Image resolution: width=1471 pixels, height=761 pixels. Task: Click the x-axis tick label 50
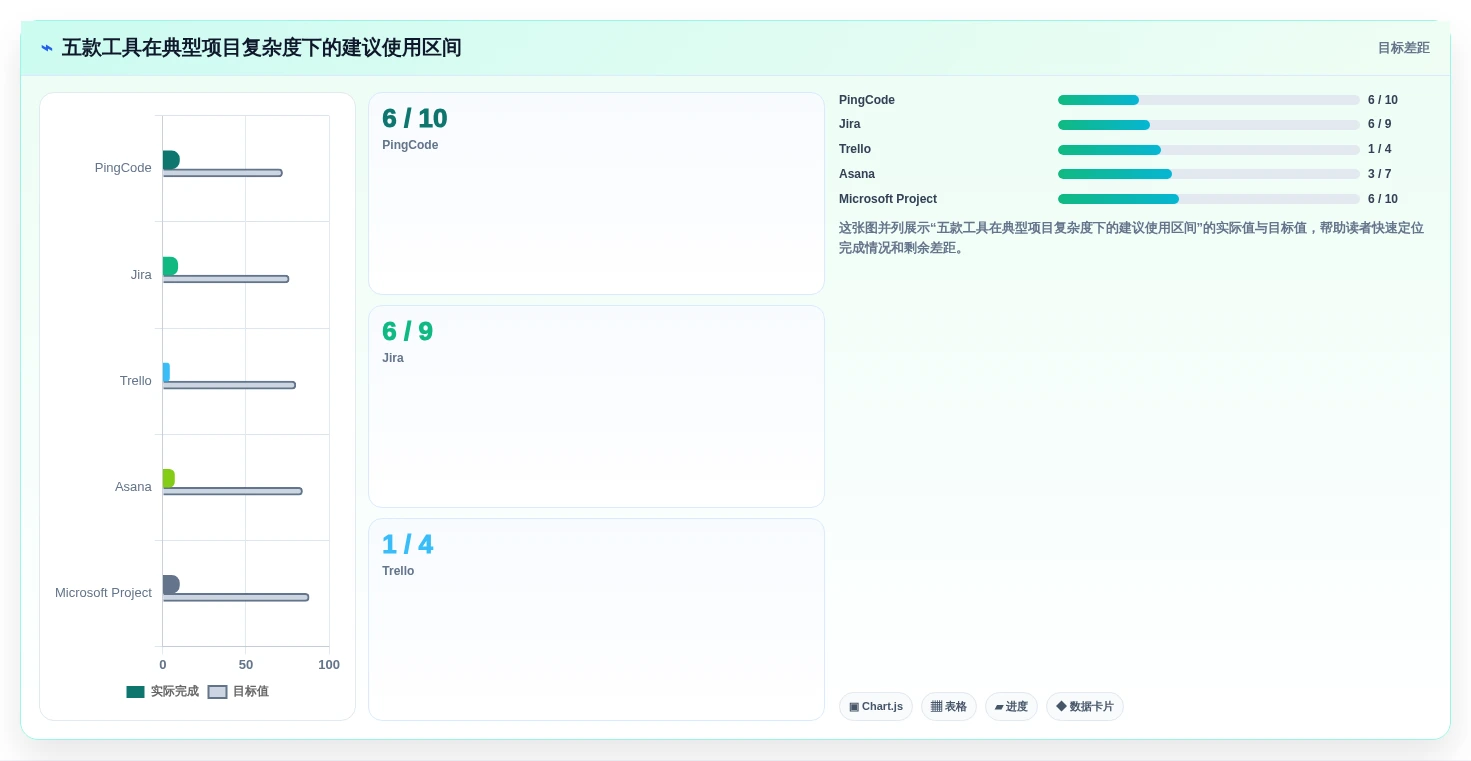246,665
